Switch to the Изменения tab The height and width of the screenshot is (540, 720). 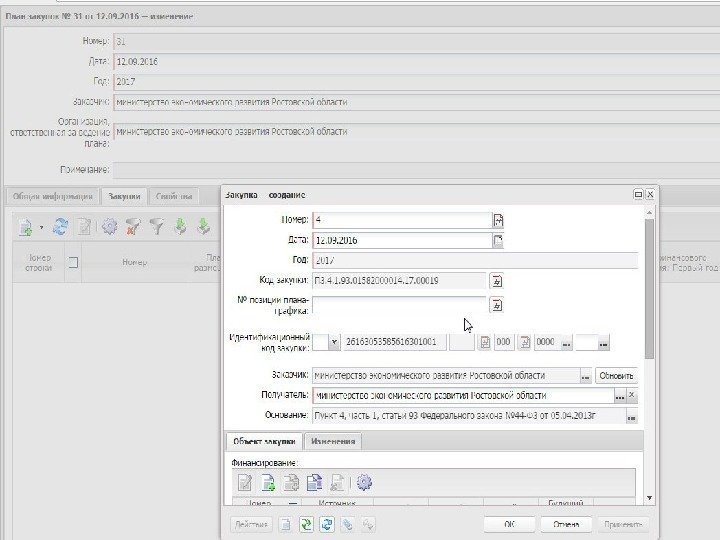click(333, 441)
